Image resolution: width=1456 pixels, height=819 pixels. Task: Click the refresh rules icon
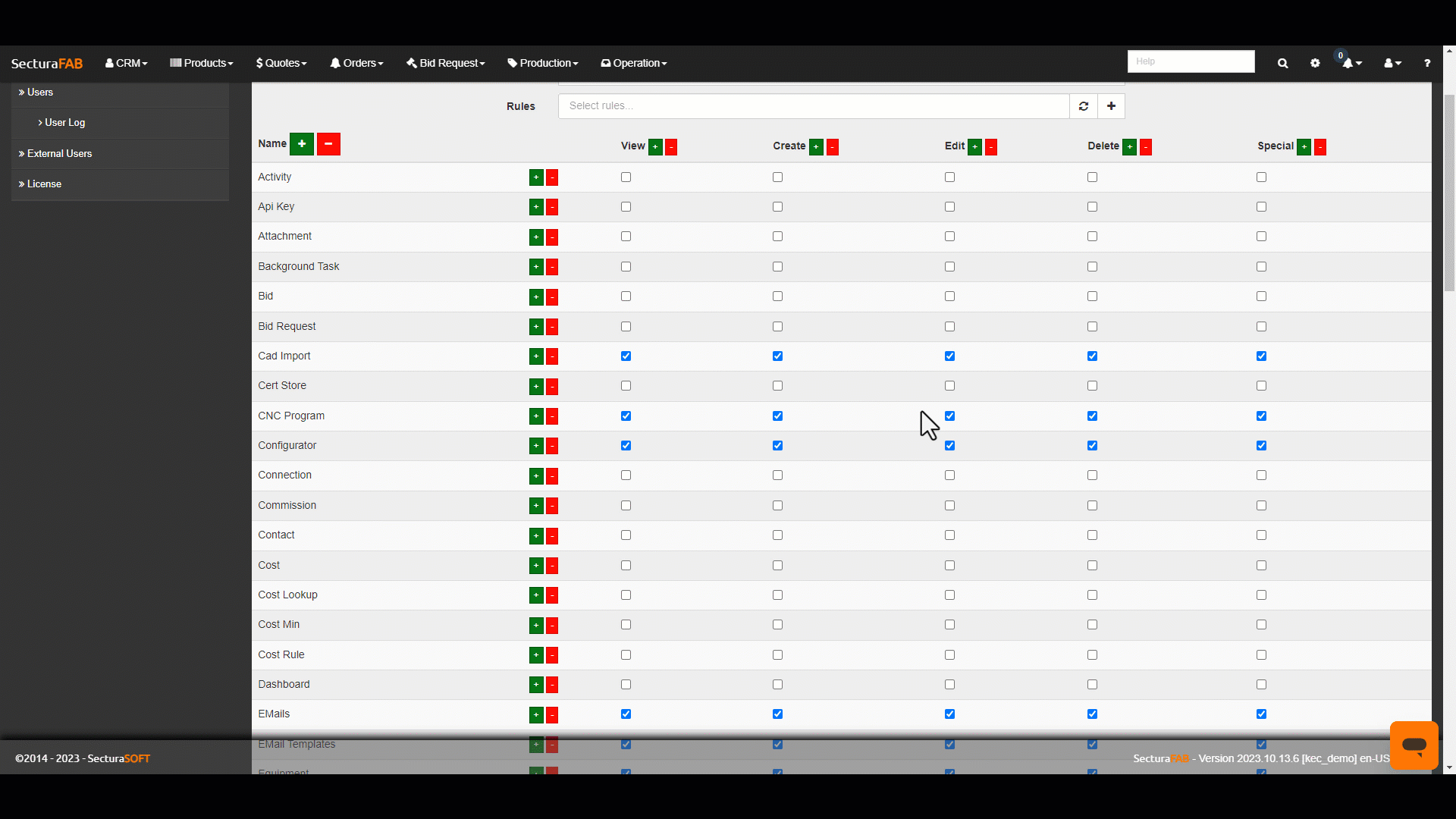[x=1084, y=106]
